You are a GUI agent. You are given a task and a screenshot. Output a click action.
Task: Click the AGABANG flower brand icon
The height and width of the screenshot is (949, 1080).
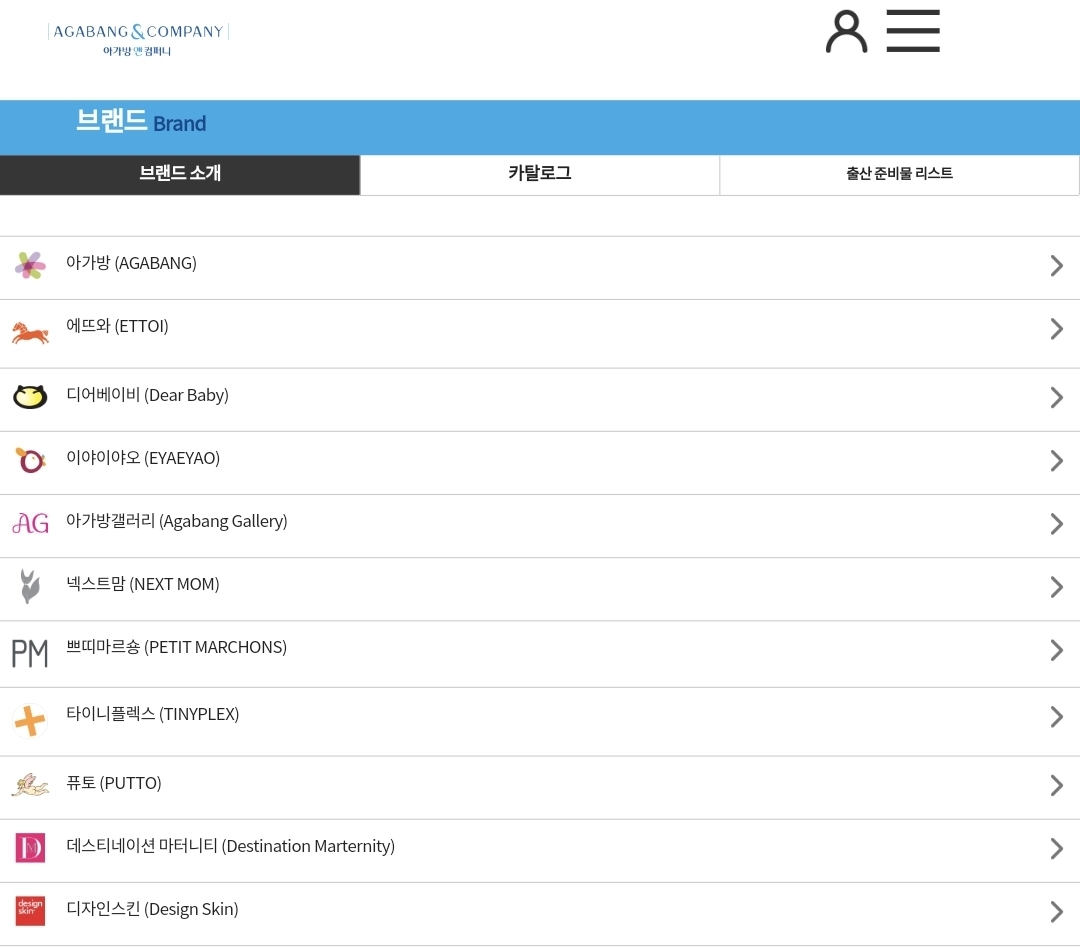point(30,265)
